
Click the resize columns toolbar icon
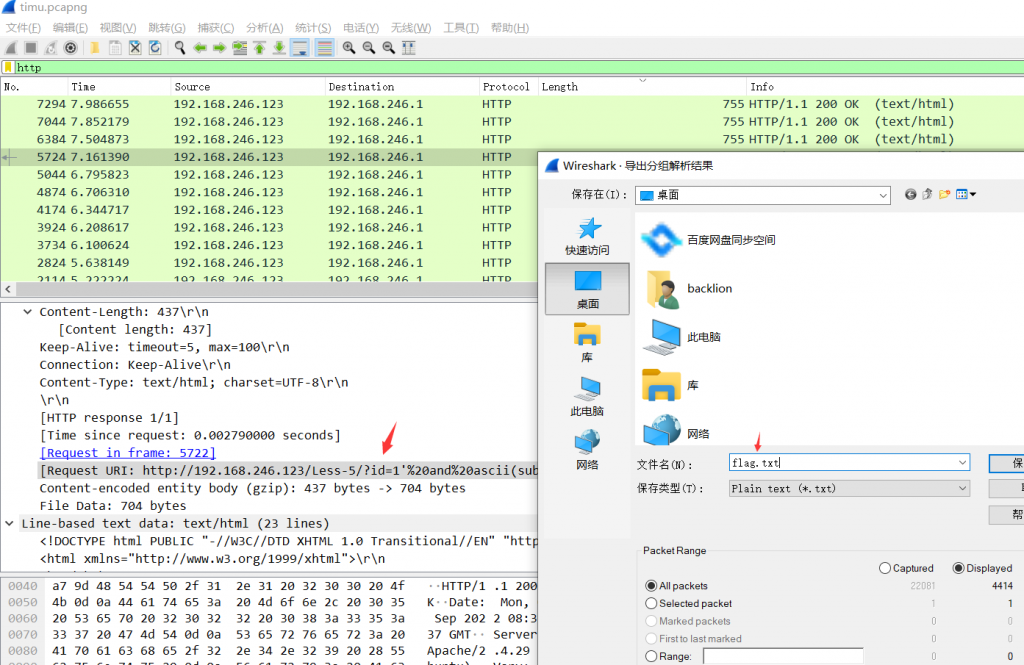tap(408, 47)
